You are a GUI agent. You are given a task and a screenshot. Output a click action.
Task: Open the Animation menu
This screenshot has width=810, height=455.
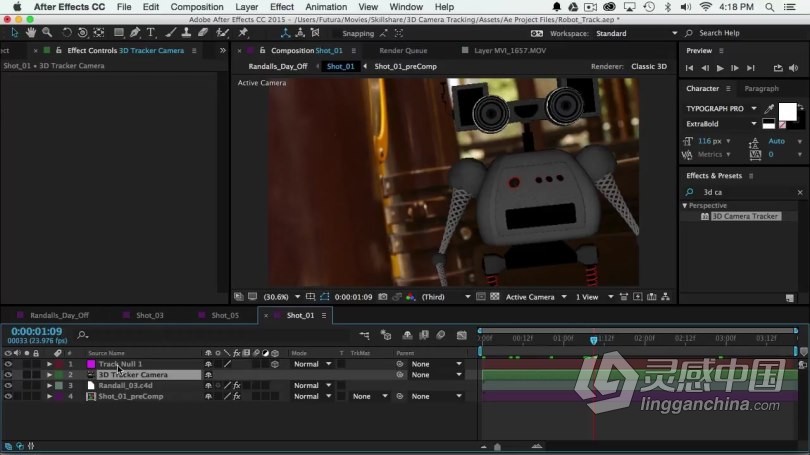326,7
